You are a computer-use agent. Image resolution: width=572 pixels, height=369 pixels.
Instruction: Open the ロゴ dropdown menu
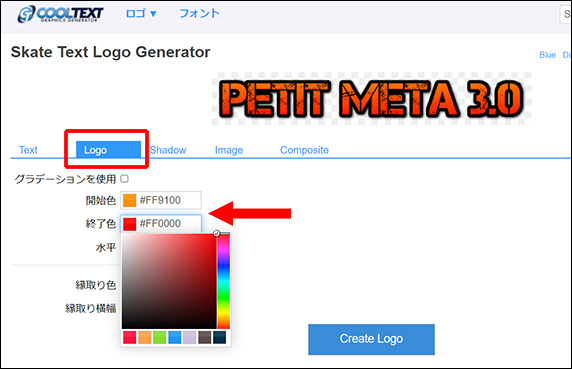tap(141, 13)
